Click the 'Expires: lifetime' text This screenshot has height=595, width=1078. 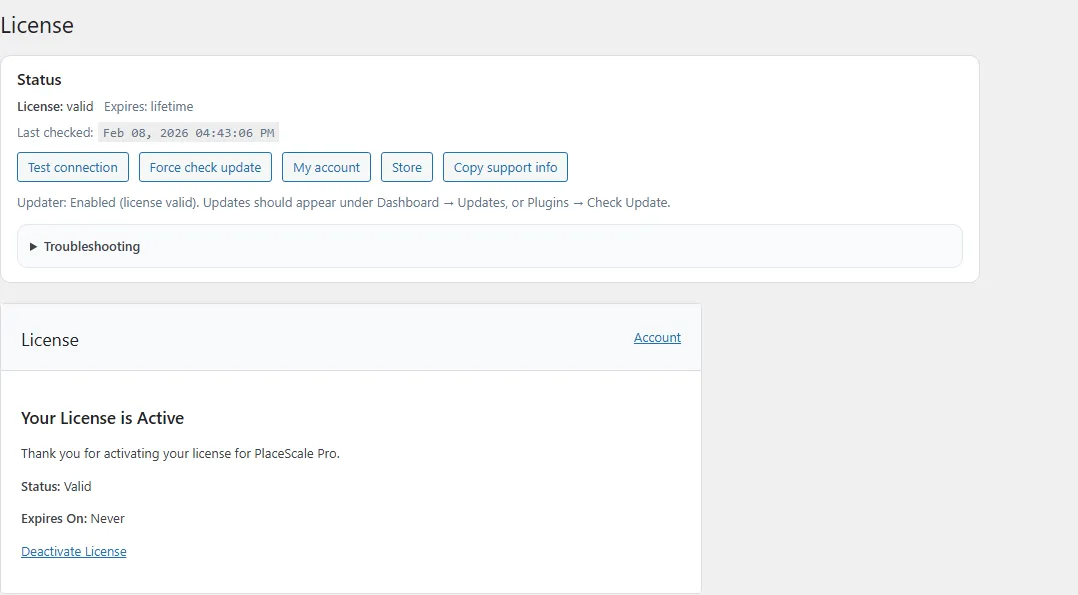pyautogui.click(x=149, y=107)
